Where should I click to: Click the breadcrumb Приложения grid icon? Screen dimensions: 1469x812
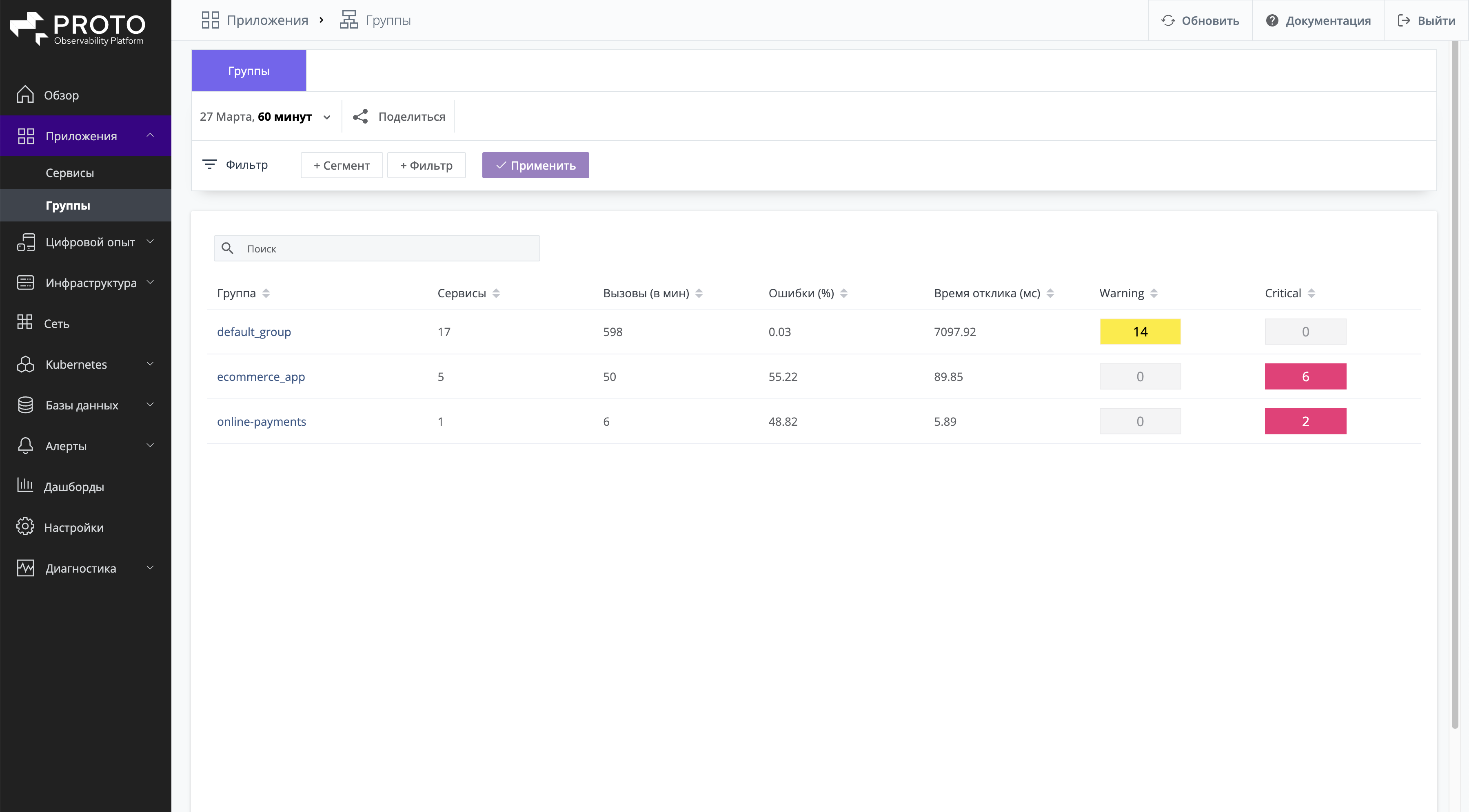click(x=211, y=20)
